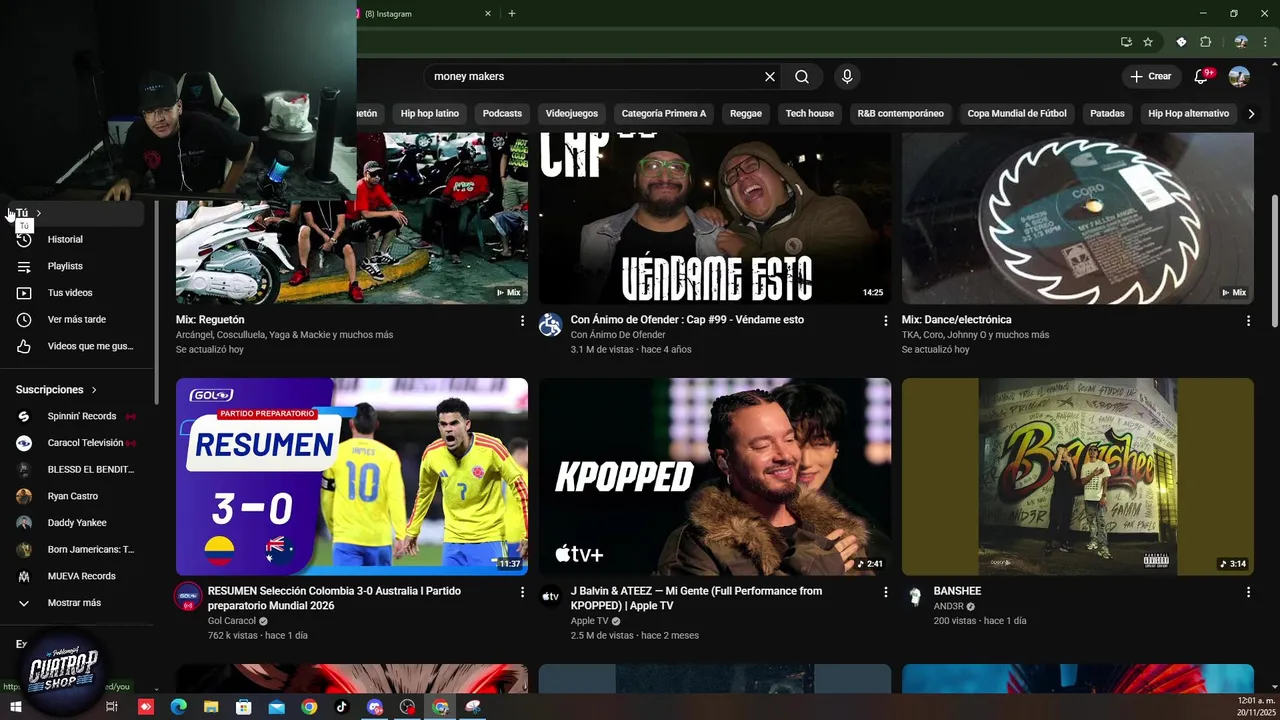Open Task View on the taskbar
Viewport: 1280px width, 720px height.
112,707
